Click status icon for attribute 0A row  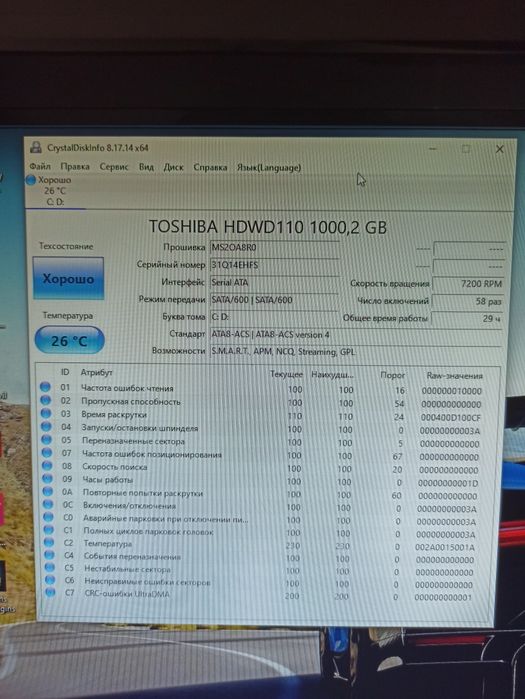[x=48, y=492]
